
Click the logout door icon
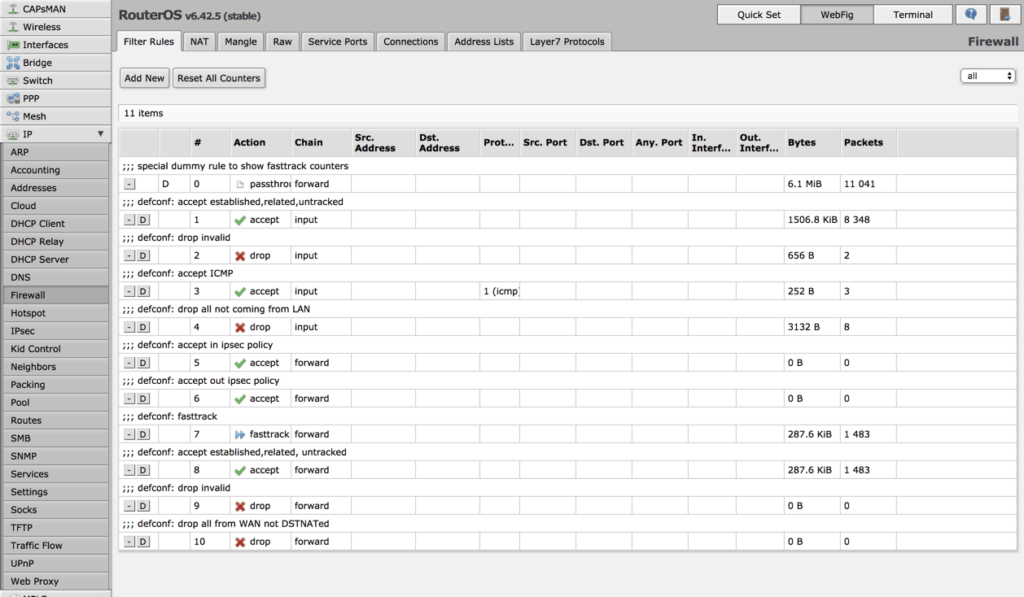(1005, 14)
